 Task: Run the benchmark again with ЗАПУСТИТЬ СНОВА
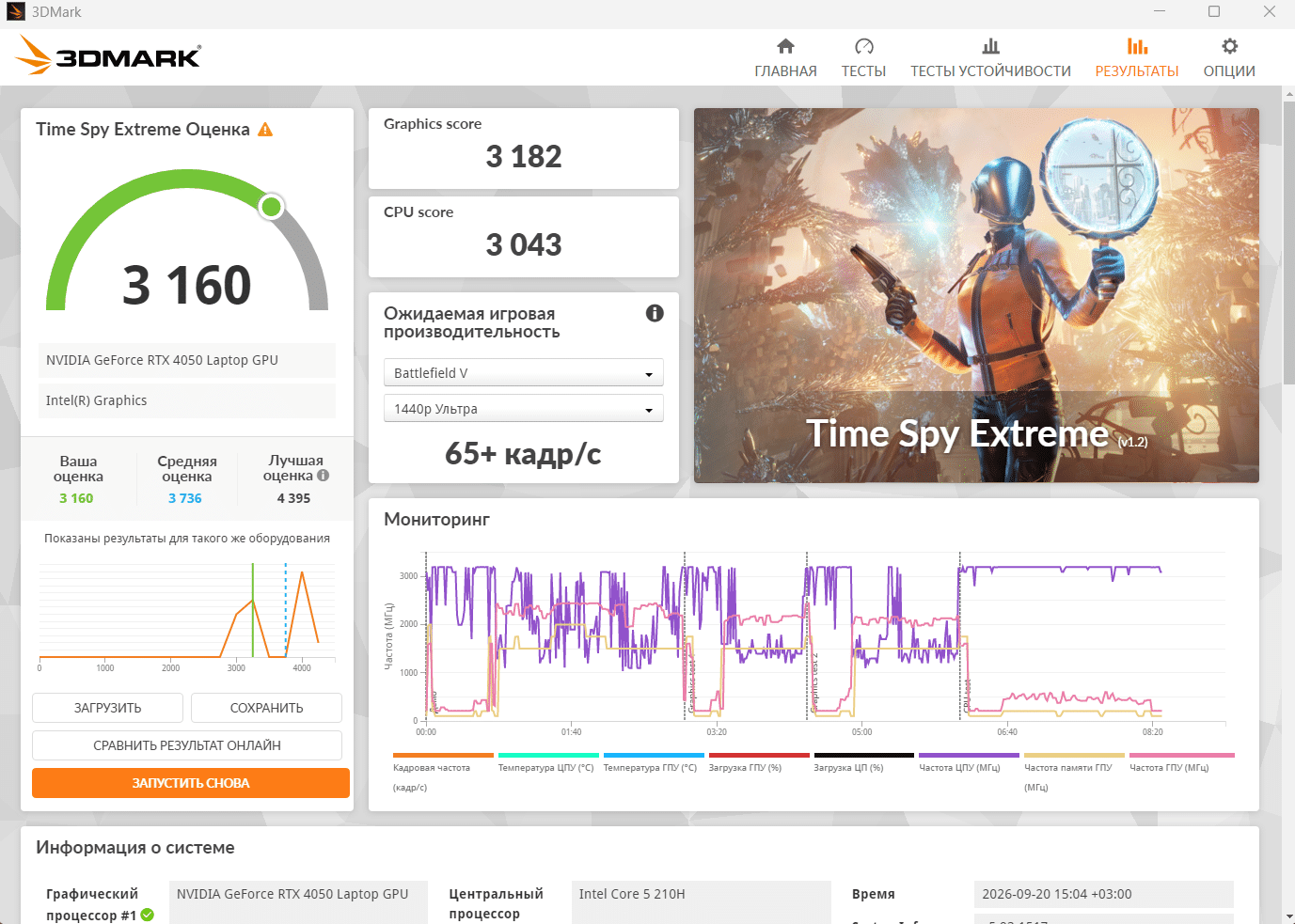point(191,783)
